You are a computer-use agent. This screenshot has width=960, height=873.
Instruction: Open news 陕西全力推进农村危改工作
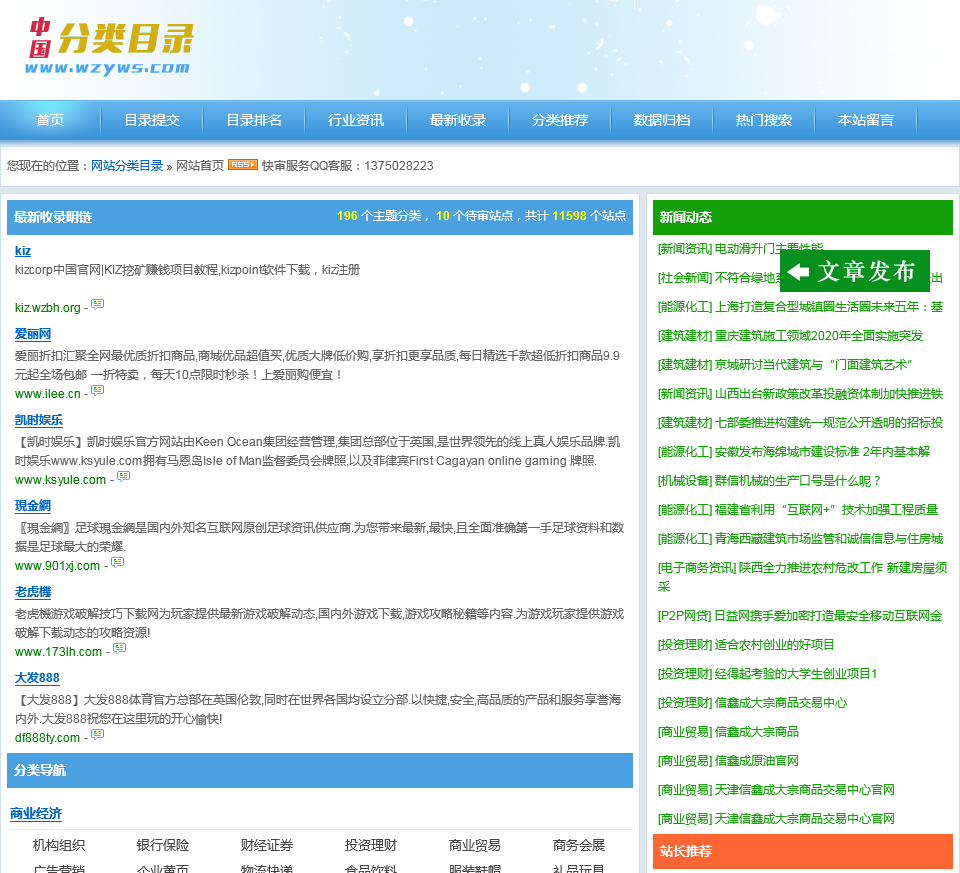803,577
